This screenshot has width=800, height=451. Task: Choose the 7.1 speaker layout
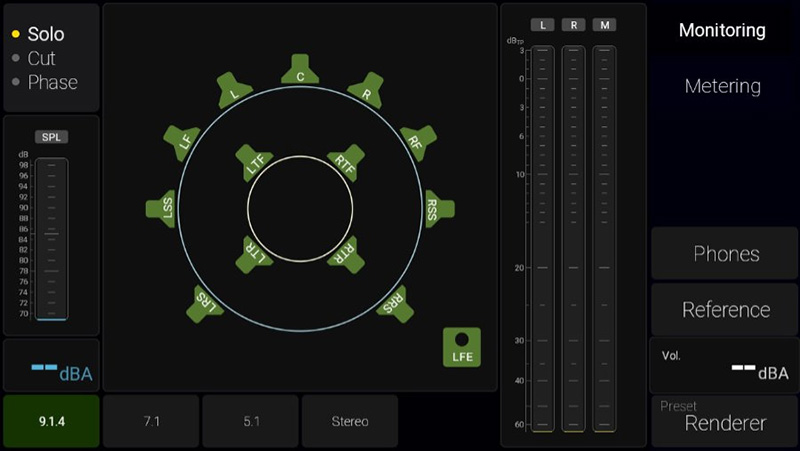[x=151, y=421]
